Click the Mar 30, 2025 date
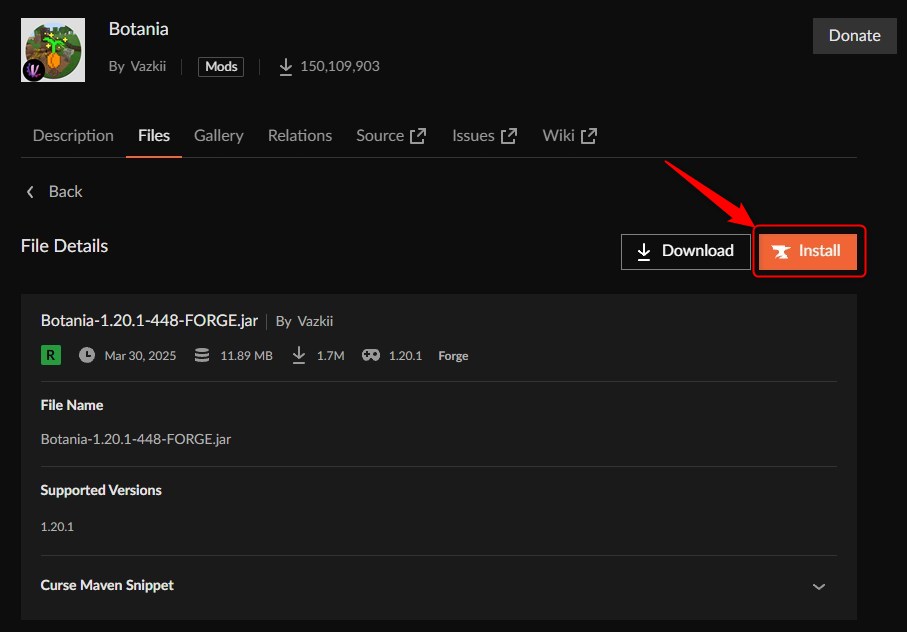The height and width of the screenshot is (632, 907). pos(141,356)
